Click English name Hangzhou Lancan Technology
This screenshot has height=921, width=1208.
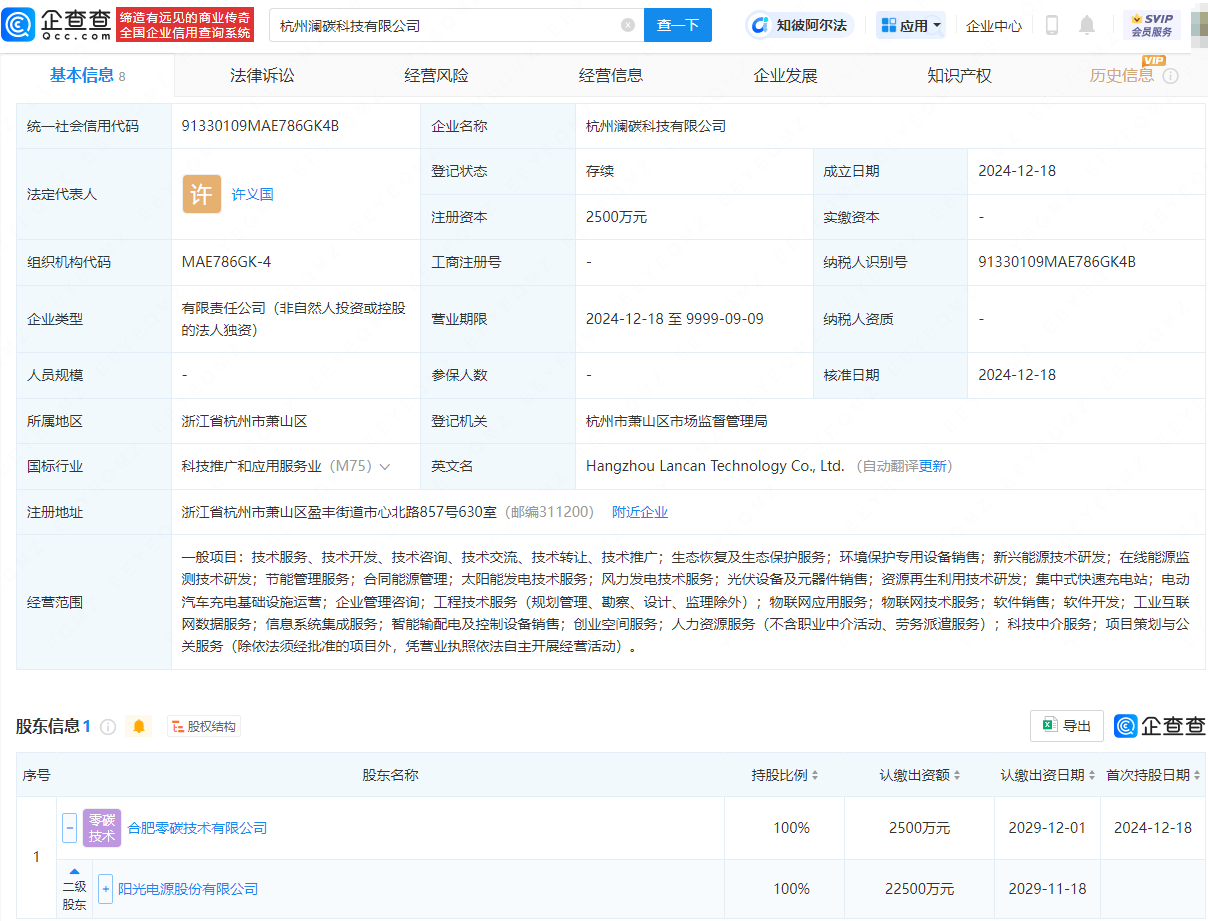(x=715, y=467)
